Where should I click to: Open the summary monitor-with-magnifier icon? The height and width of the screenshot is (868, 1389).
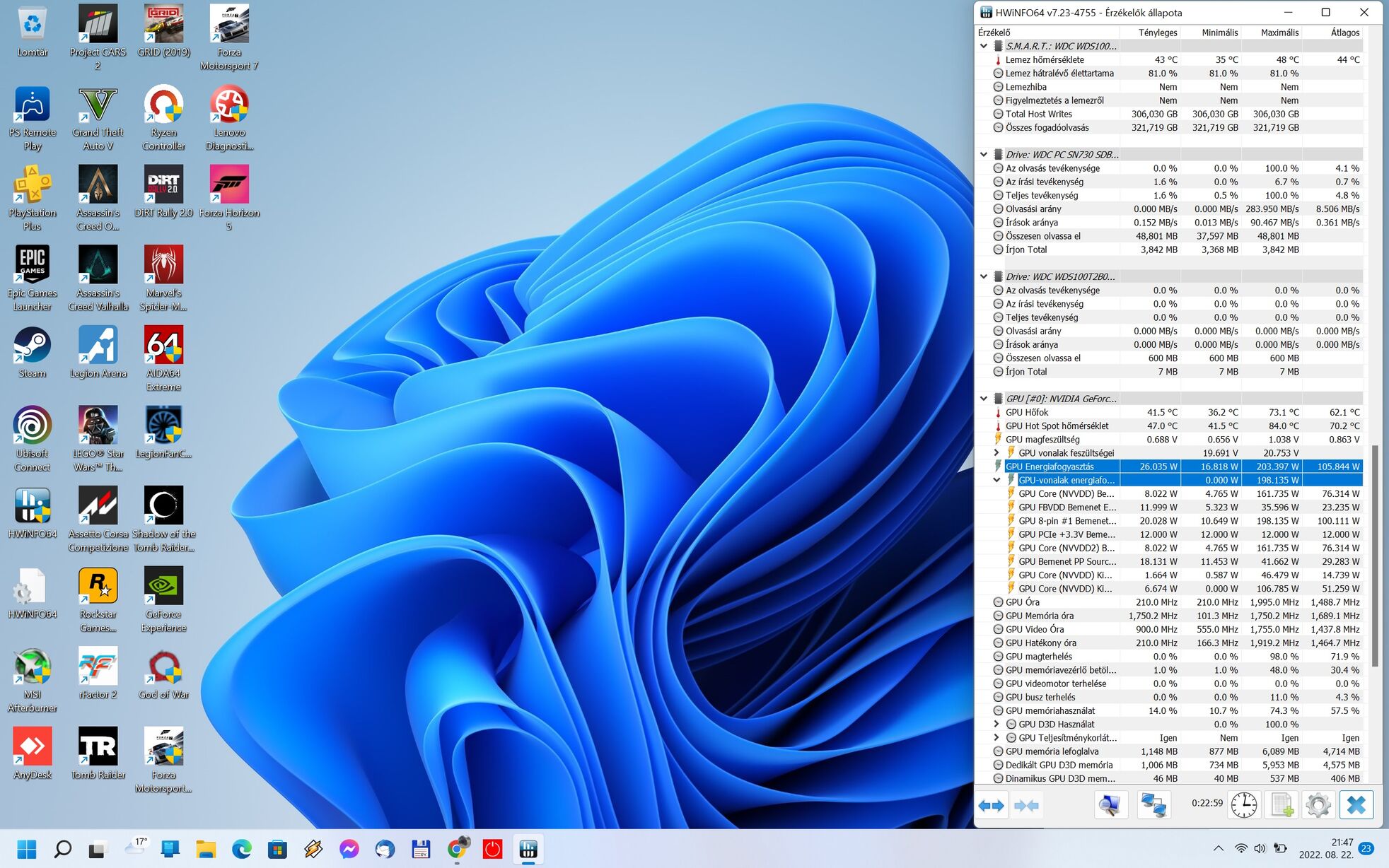click(x=1110, y=805)
